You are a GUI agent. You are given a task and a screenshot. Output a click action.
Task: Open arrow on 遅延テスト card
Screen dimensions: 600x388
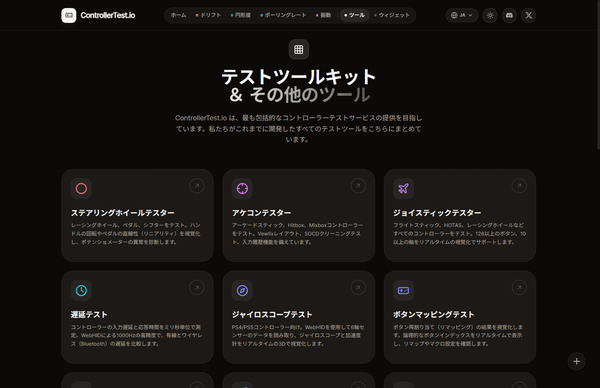pyautogui.click(x=197, y=288)
